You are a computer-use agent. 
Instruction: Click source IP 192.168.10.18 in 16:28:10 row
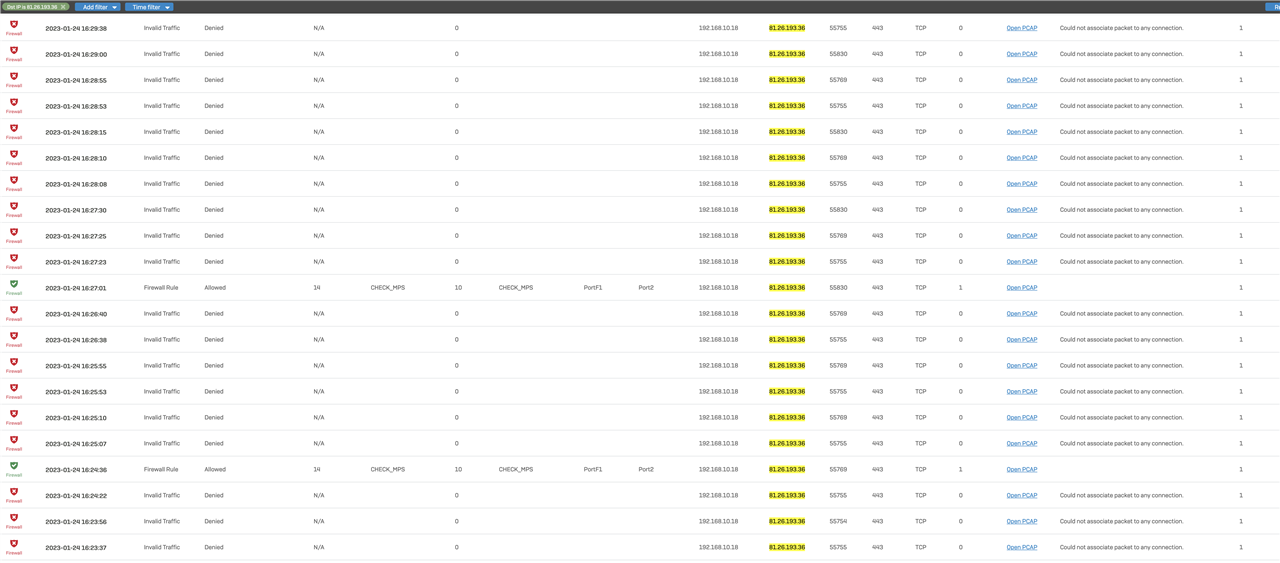click(x=718, y=158)
